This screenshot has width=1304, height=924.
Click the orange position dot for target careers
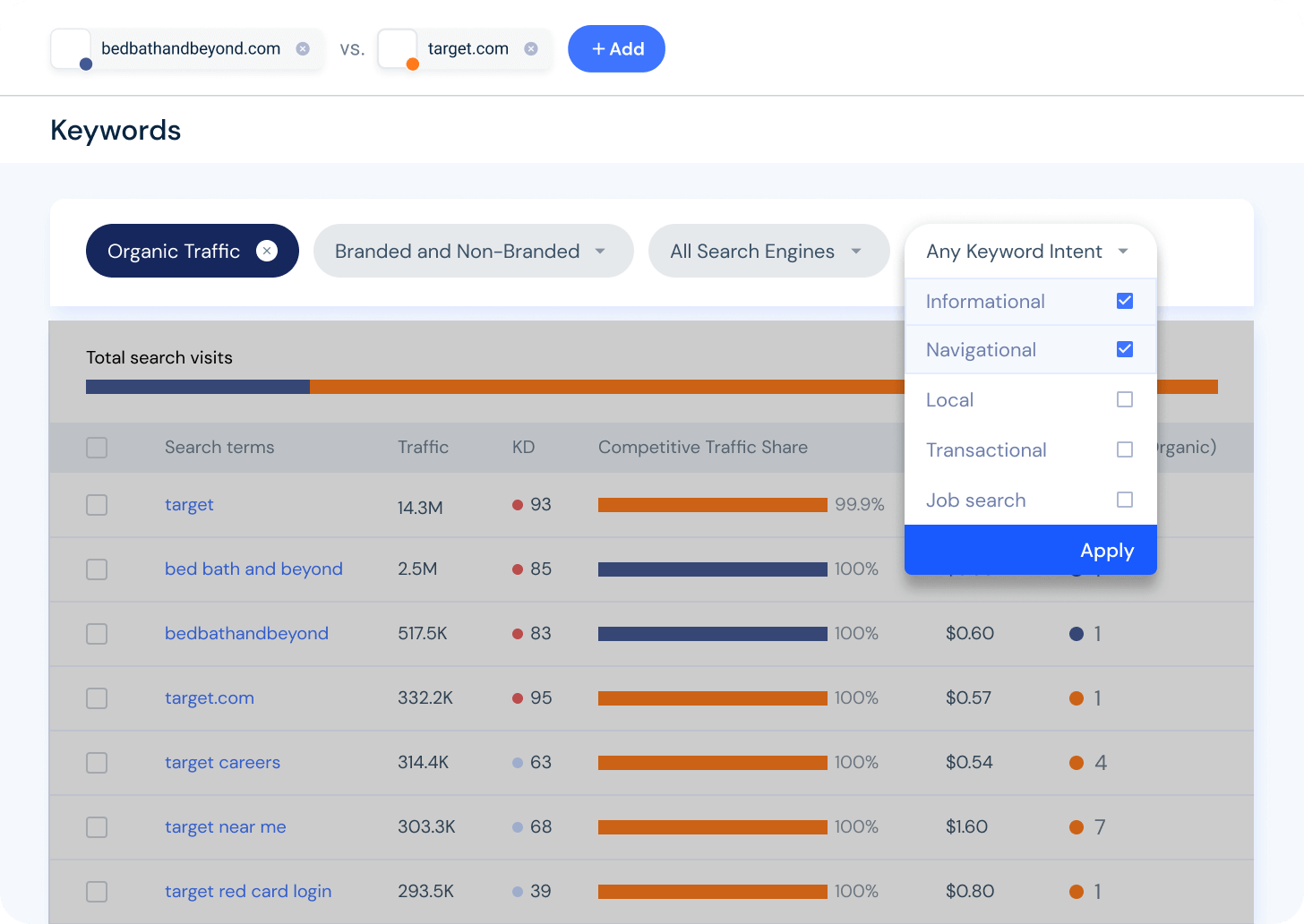[1077, 763]
